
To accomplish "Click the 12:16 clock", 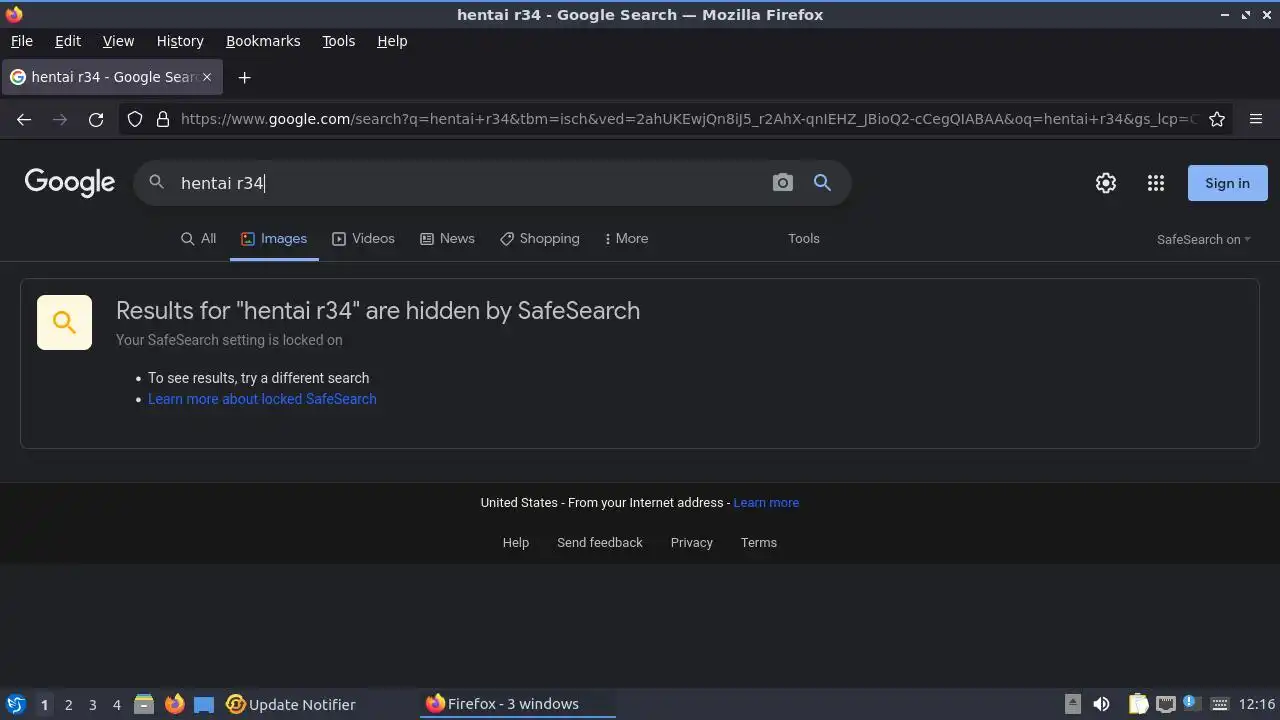I will (x=1257, y=704).
